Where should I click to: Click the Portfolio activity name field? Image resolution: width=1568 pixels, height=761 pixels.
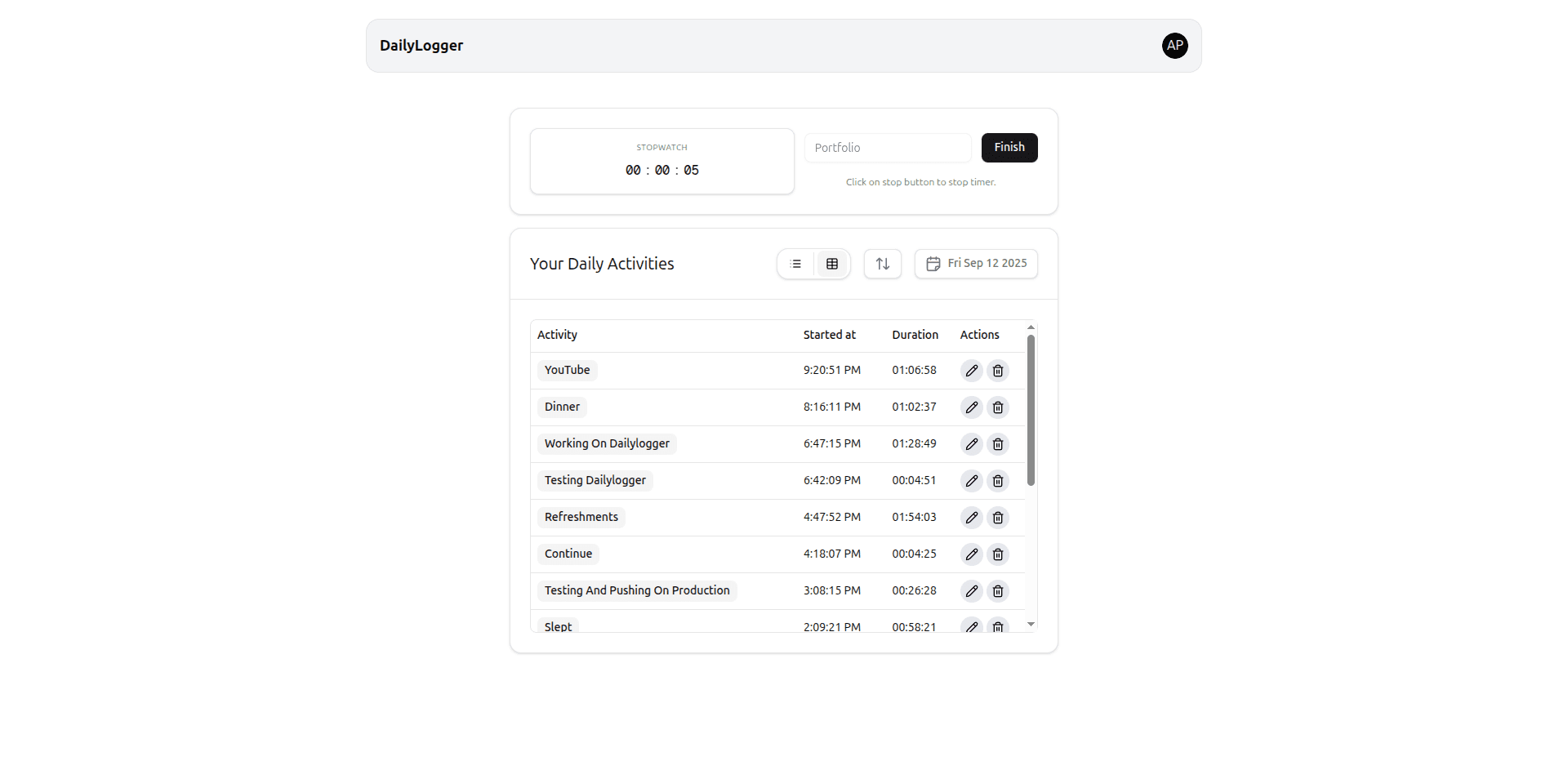click(x=888, y=148)
